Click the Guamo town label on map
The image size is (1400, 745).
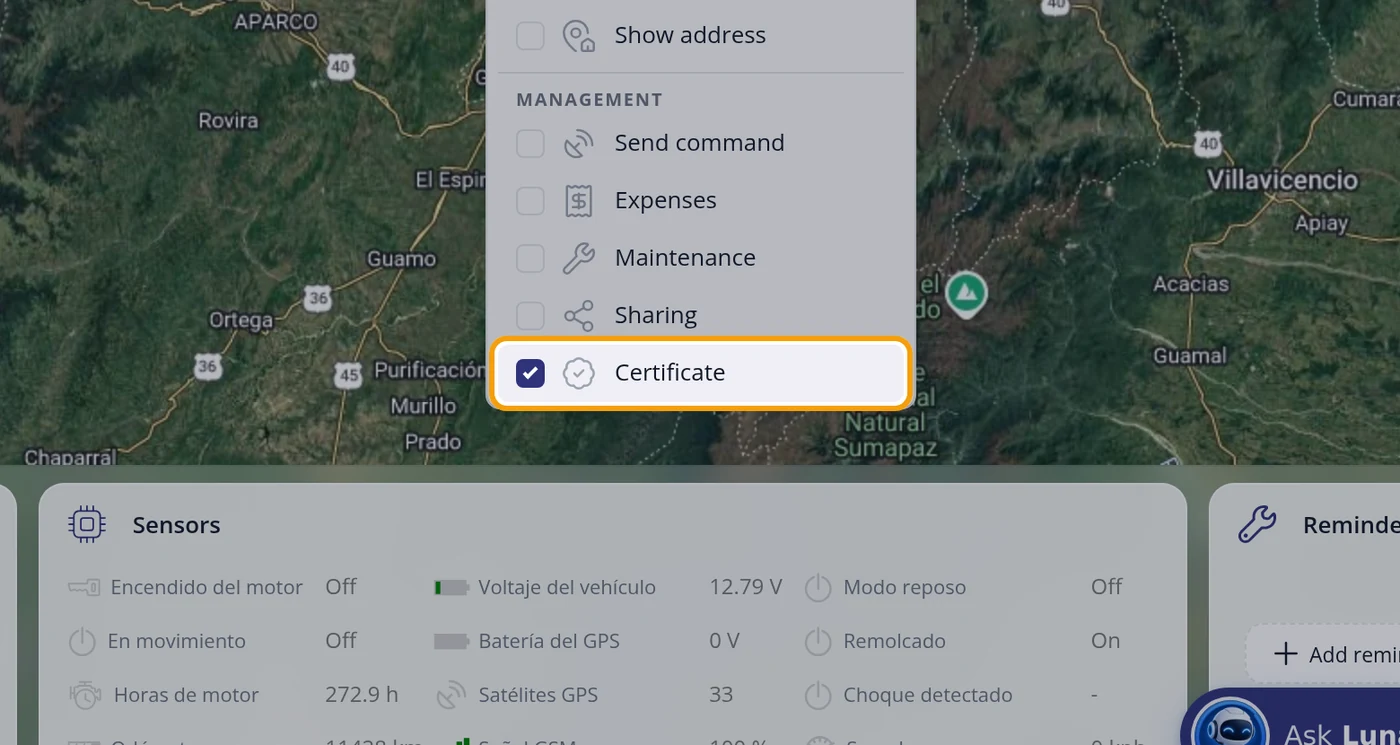(401, 259)
